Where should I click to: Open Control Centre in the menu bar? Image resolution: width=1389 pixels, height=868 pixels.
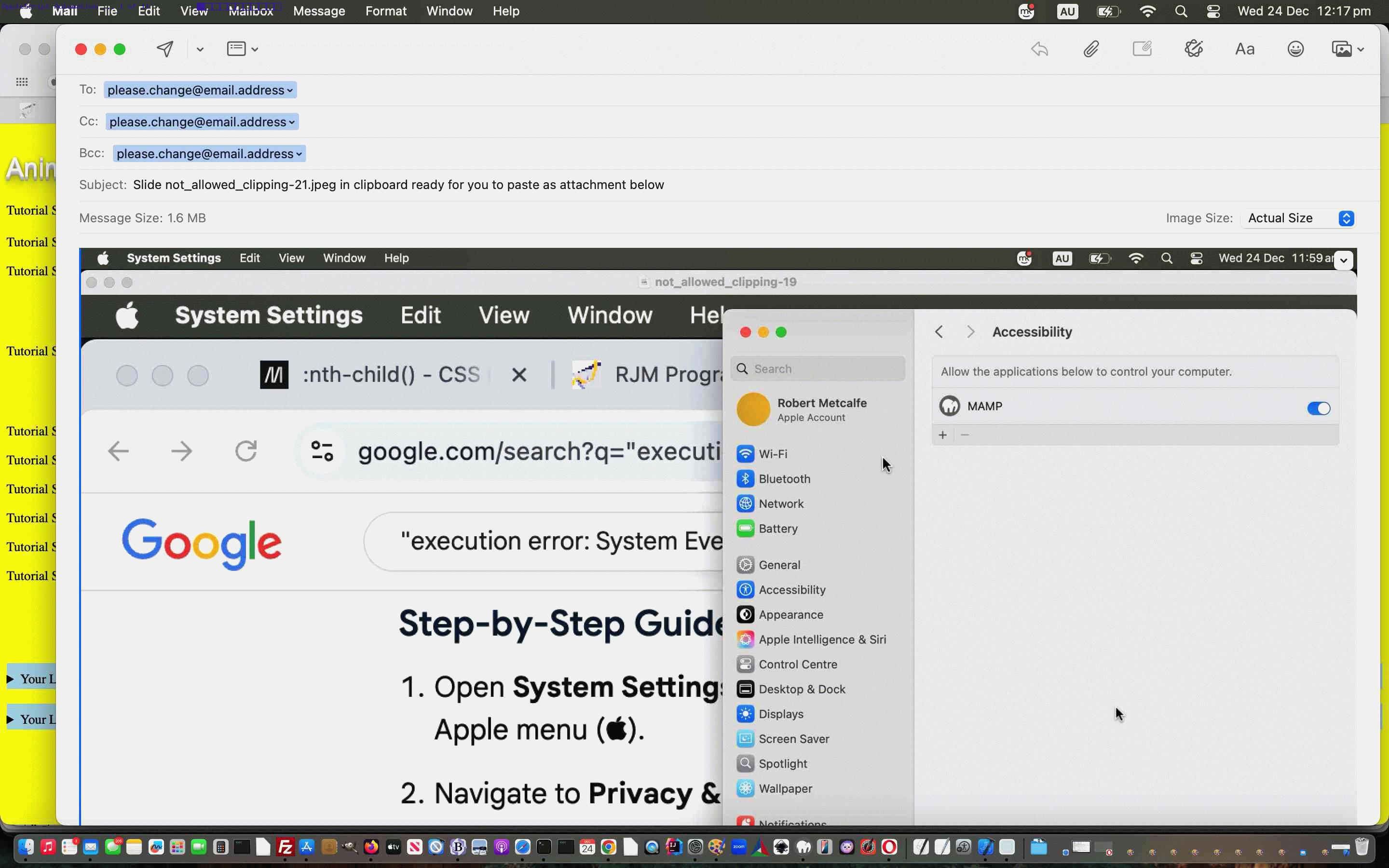(1213, 12)
